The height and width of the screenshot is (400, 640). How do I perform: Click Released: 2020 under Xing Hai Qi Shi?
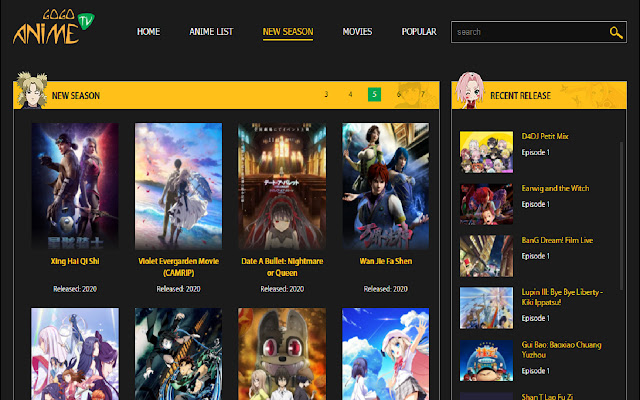tap(75, 289)
